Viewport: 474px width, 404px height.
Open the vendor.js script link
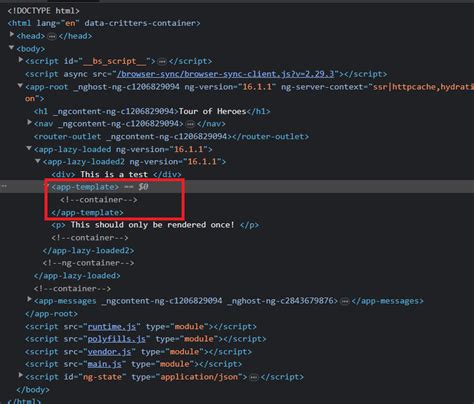coord(109,352)
